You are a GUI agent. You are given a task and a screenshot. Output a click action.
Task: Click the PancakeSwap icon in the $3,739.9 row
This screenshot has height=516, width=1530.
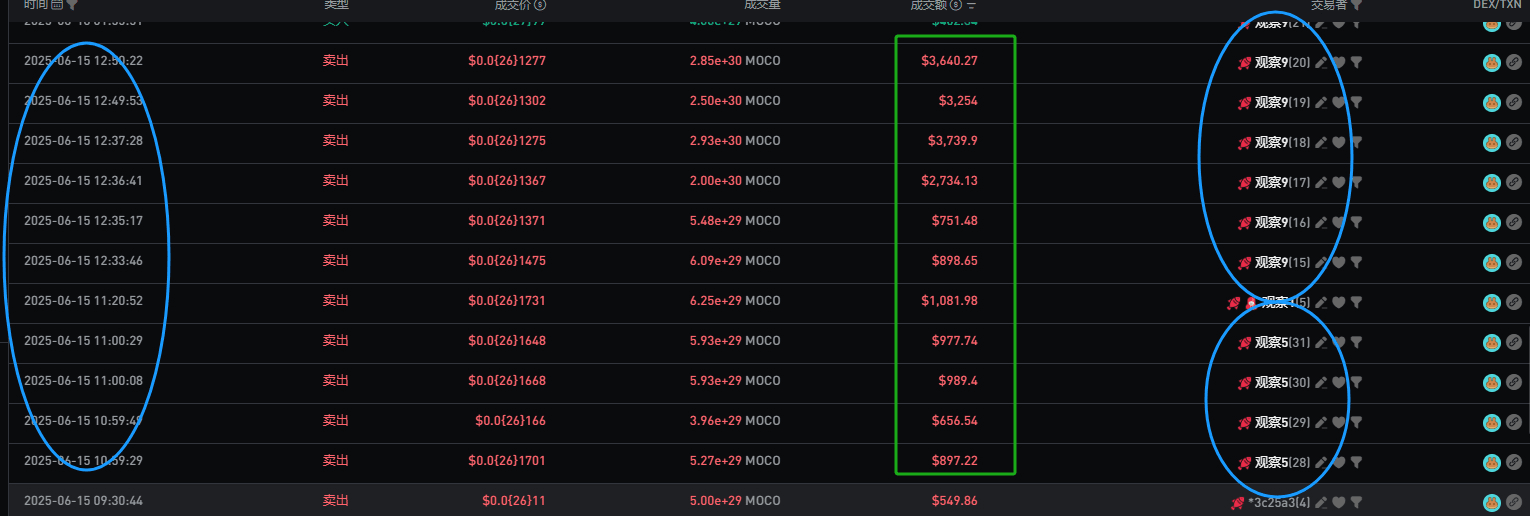(1491, 142)
